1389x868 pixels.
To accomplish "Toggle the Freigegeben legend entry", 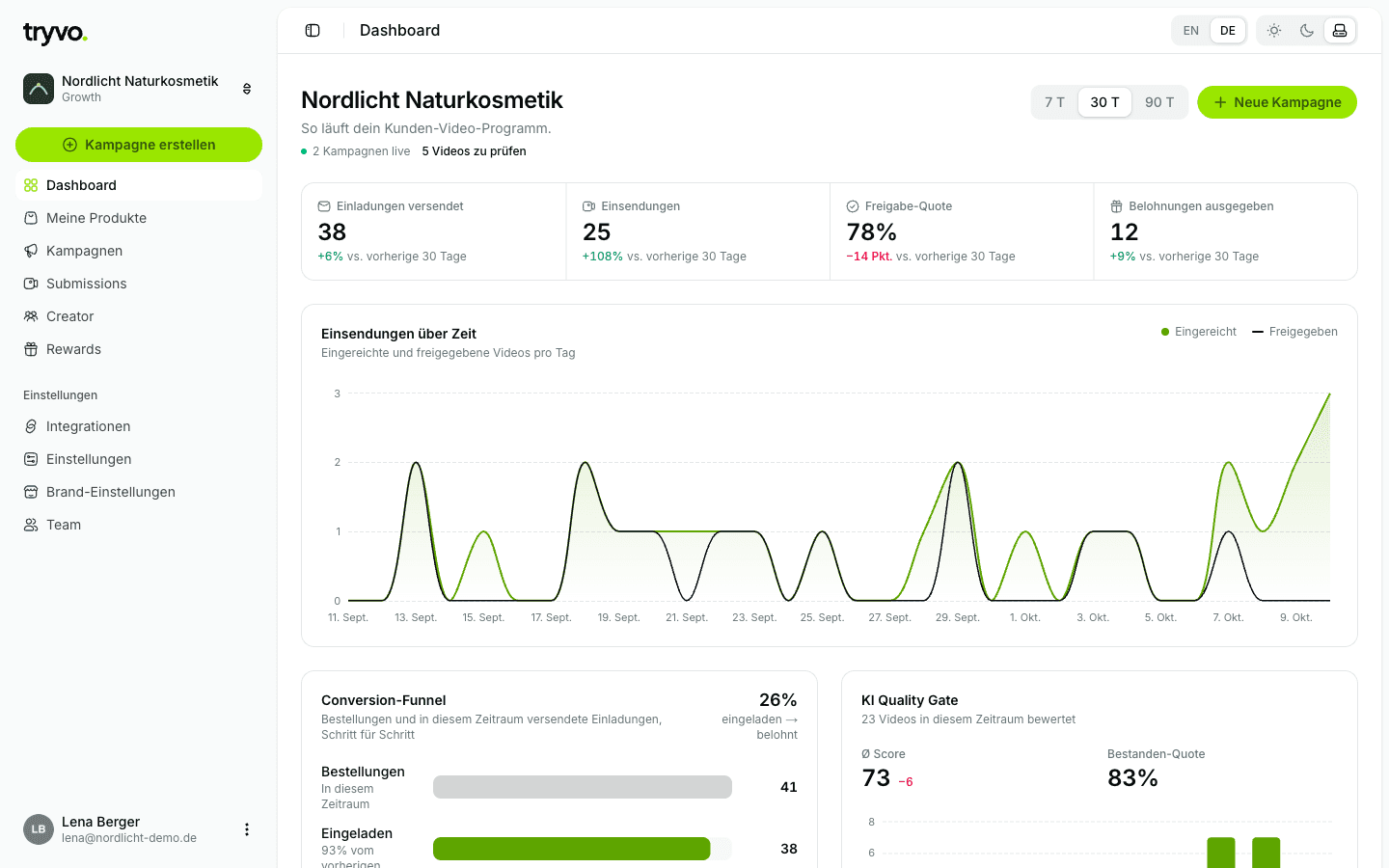I will 1294,332.
